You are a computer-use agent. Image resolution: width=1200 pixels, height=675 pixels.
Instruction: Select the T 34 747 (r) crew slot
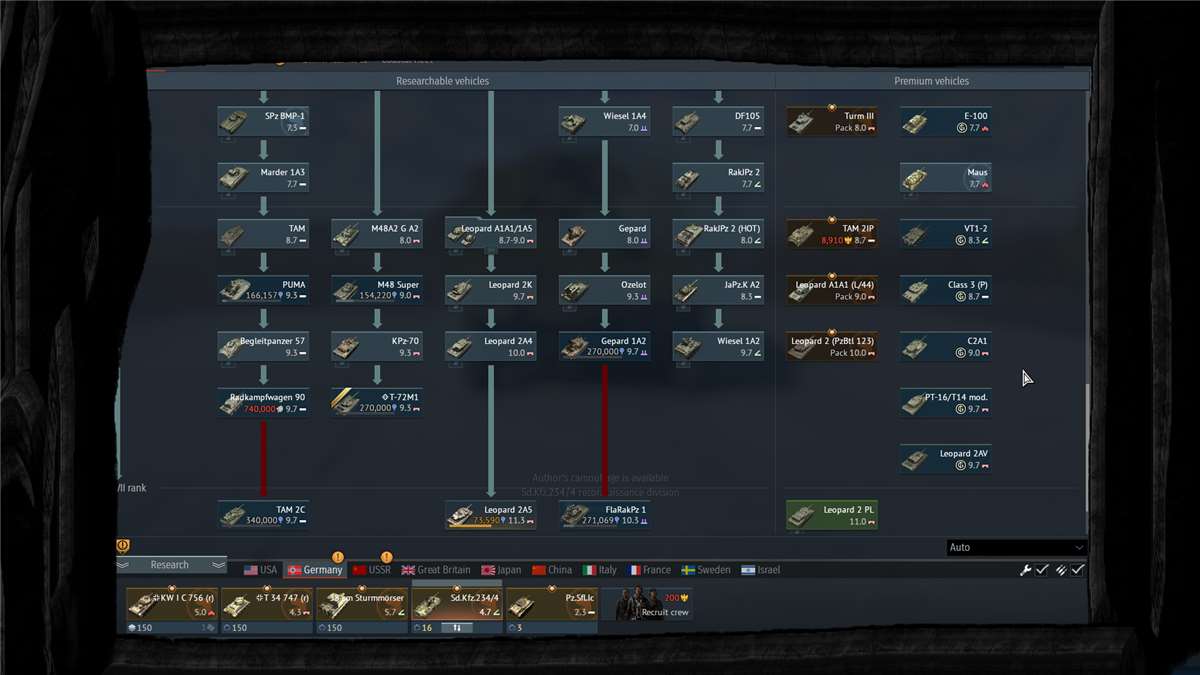click(267, 611)
